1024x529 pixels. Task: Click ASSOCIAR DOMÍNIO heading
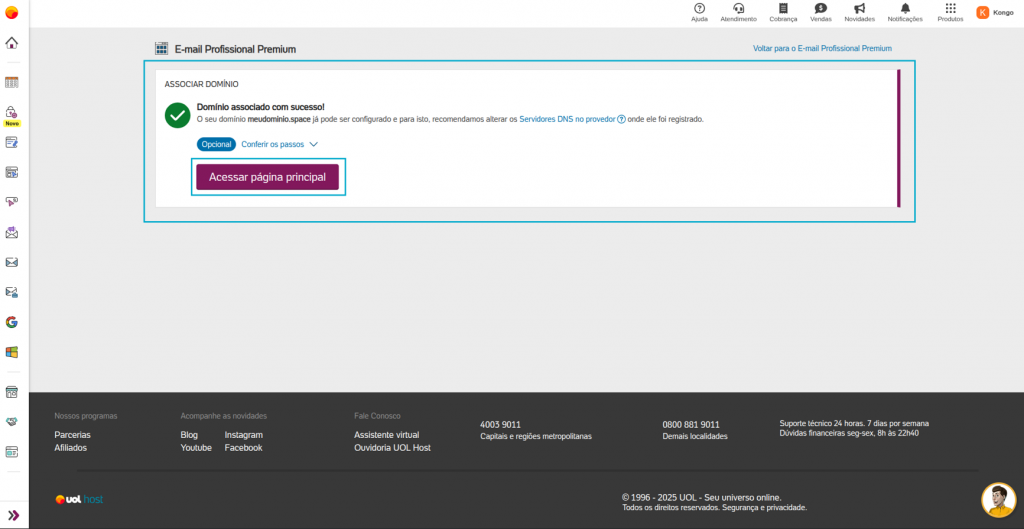[201, 84]
